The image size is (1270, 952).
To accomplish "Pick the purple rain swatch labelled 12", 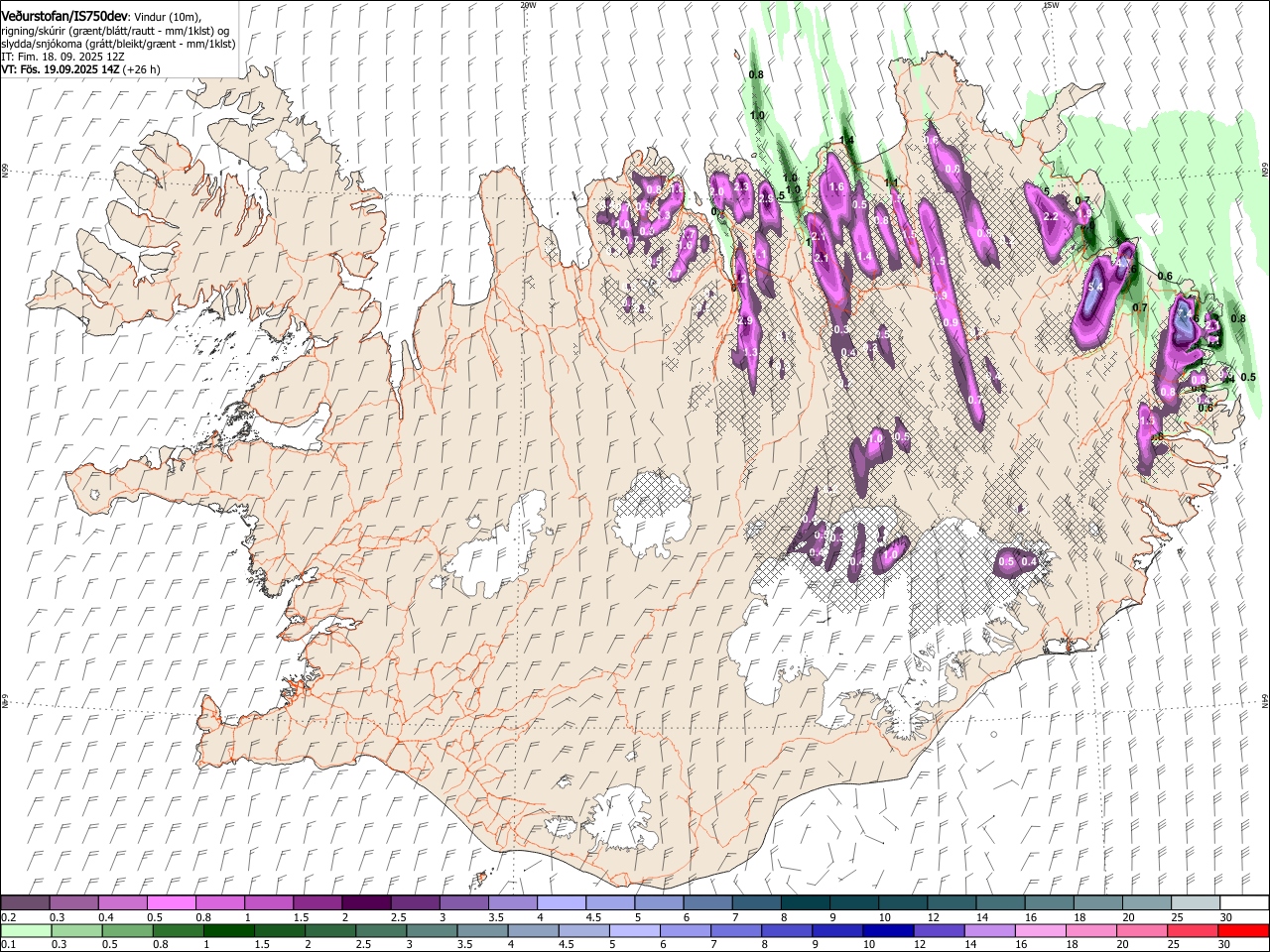I will [938, 930].
